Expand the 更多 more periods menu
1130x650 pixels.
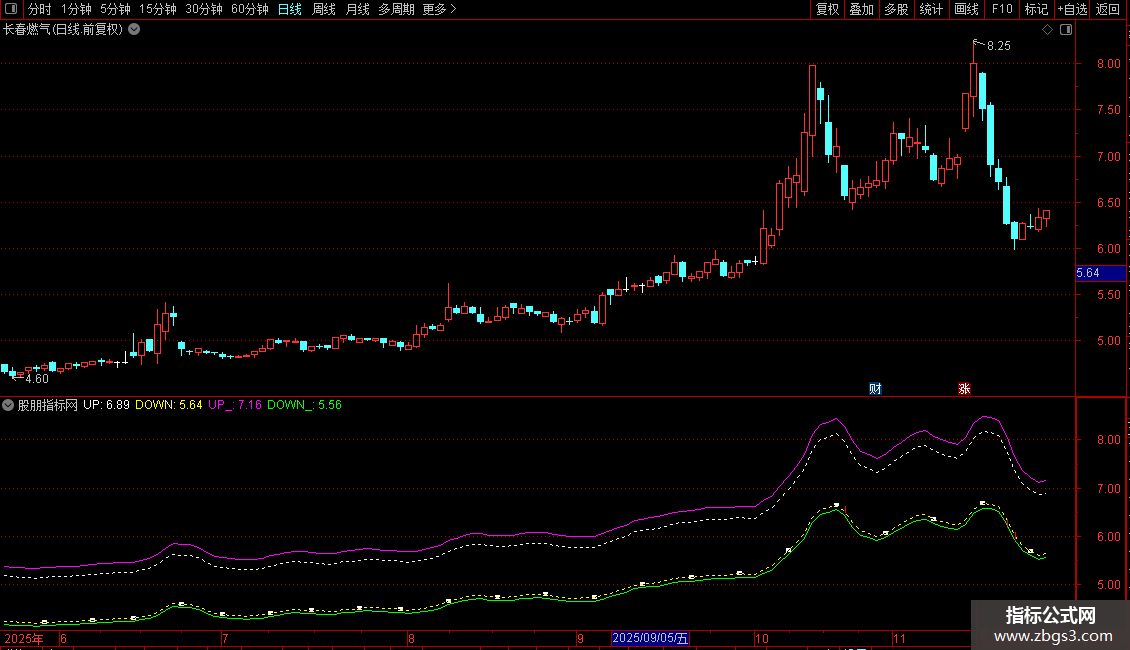[x=439, y=9]
